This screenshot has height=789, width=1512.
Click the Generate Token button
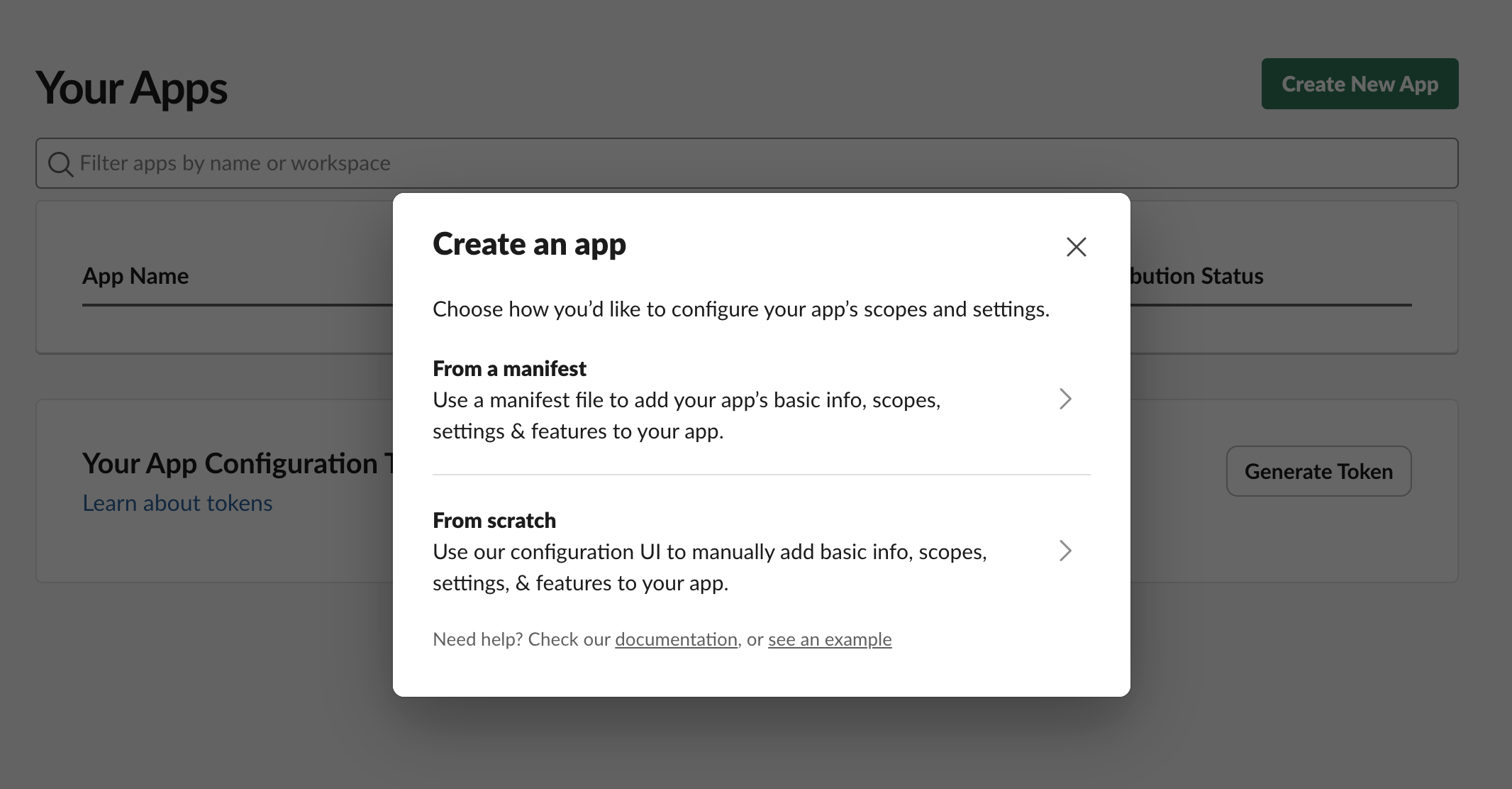[x=1318, y=471]
